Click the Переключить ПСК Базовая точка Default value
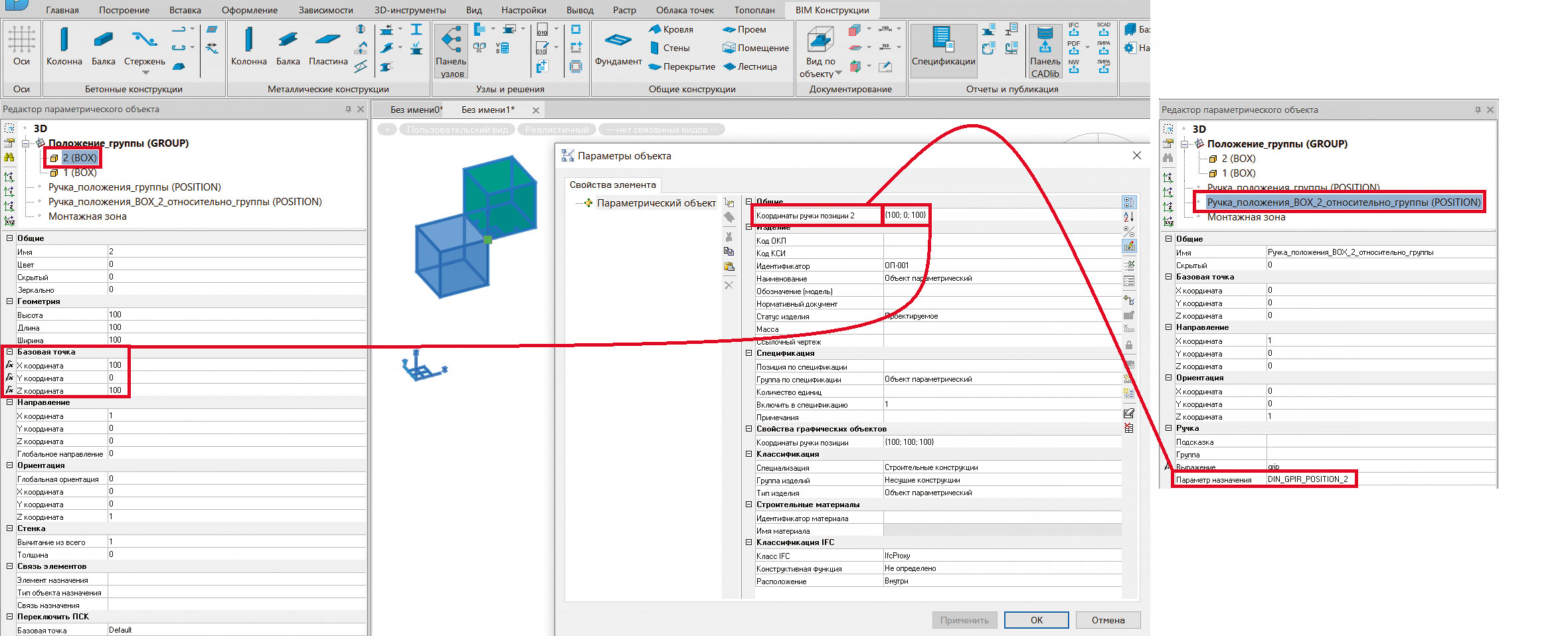The height and width of the screenshot is (636, 1568). [236, 630]
